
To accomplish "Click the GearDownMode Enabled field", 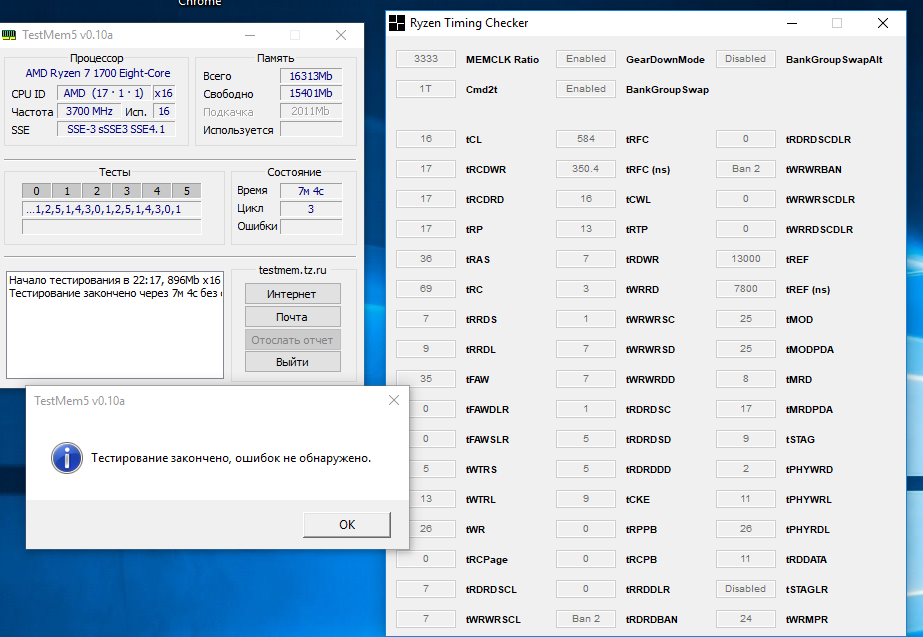I will (586, 59).
